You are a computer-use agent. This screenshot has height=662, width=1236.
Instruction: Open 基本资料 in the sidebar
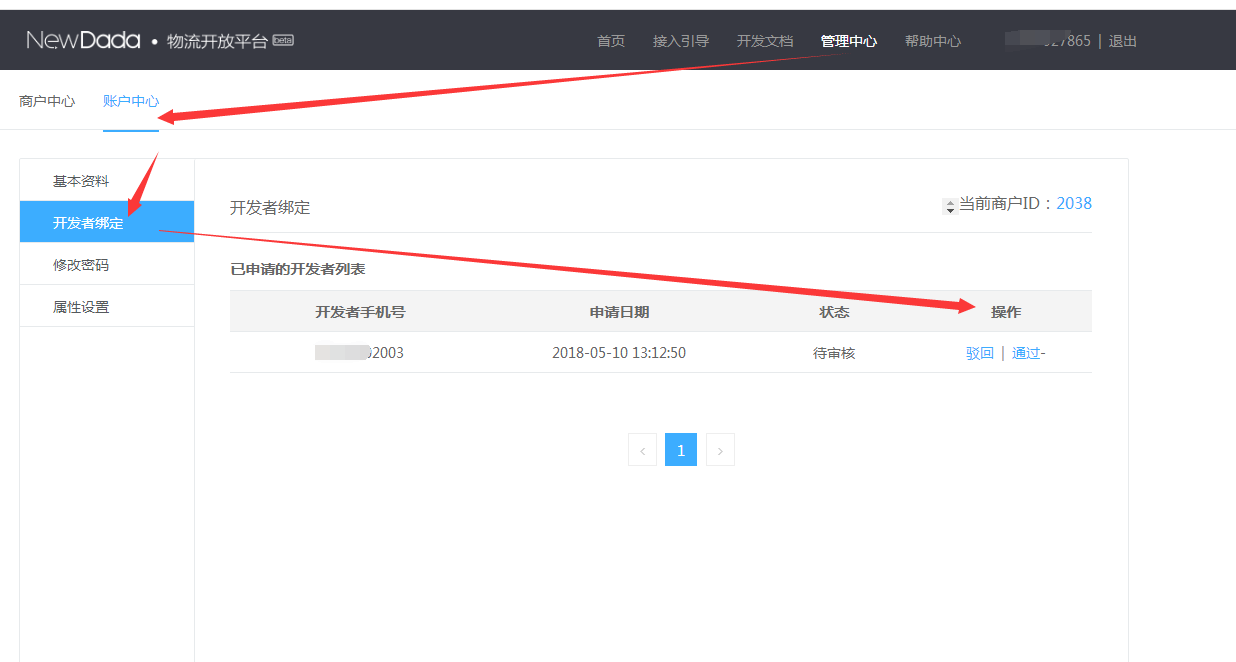coord(81,181)
